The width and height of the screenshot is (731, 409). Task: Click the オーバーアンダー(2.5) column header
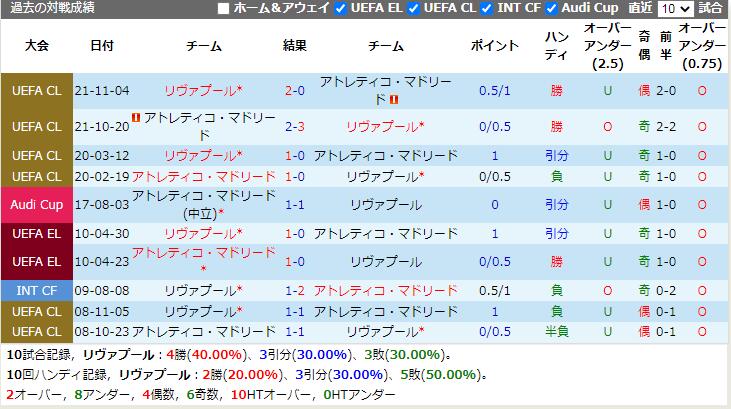click(607, 46)
